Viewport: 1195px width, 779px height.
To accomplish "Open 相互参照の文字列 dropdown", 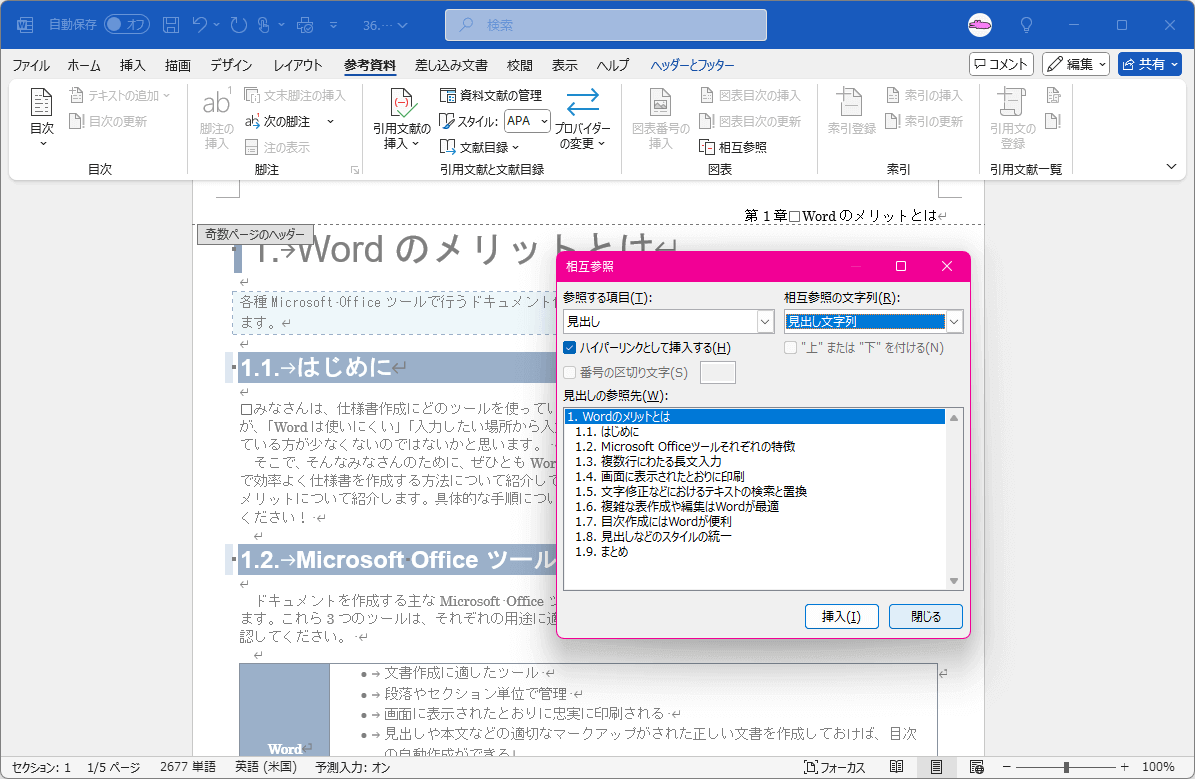I will (954, 322).
